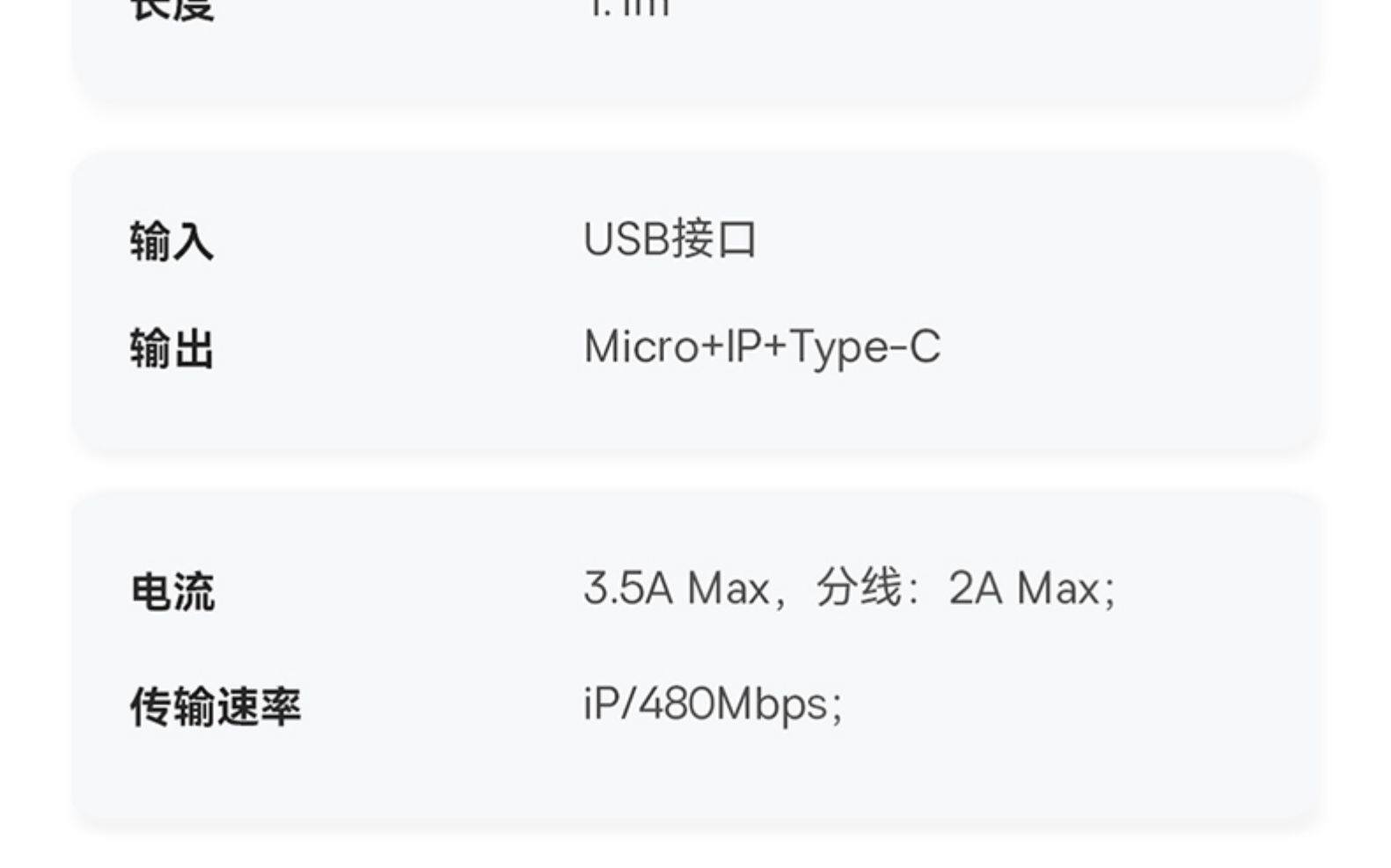The height and width of the screenshot is (868, 1391).
Task: Click the 传输速率 label
Action: point(216,706)
